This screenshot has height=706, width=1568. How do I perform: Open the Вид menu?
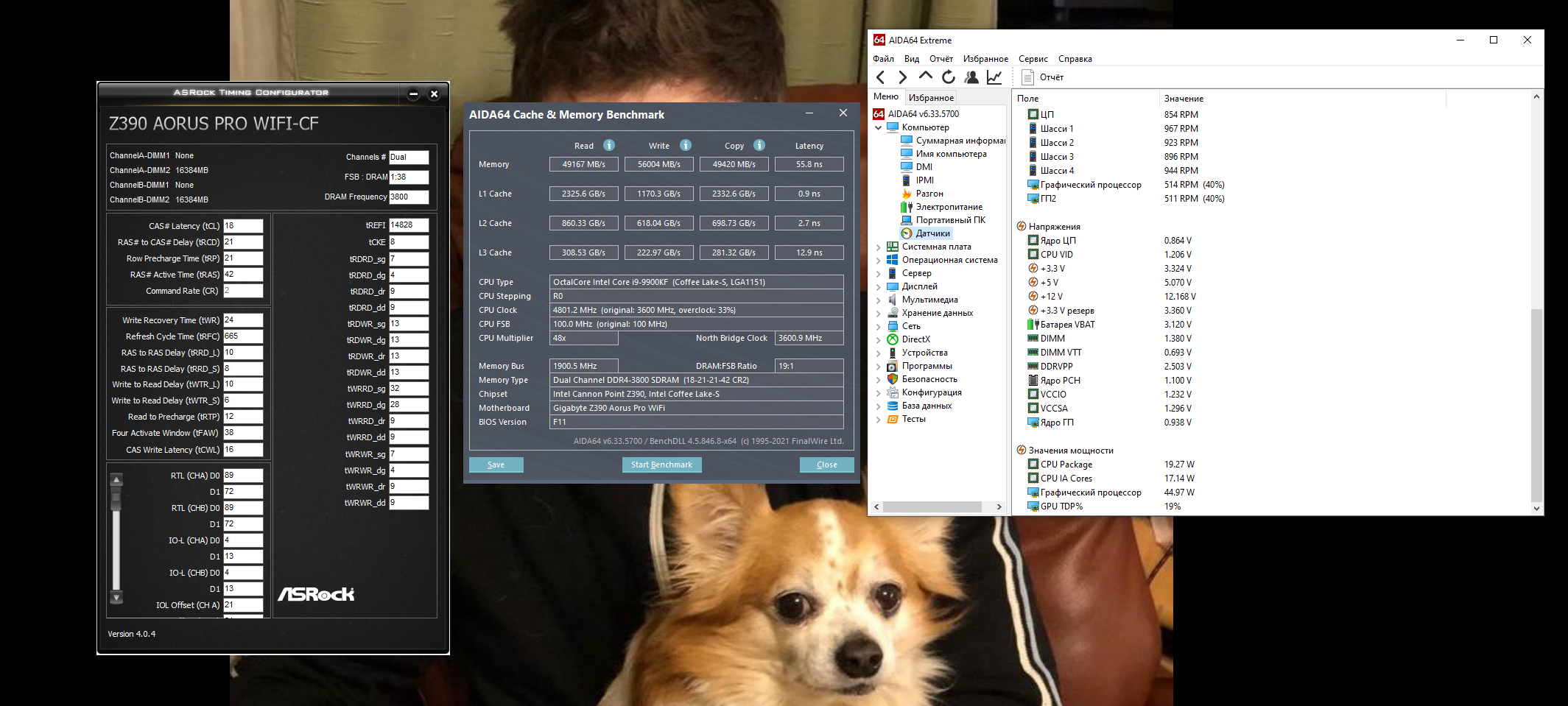(912, 59)
